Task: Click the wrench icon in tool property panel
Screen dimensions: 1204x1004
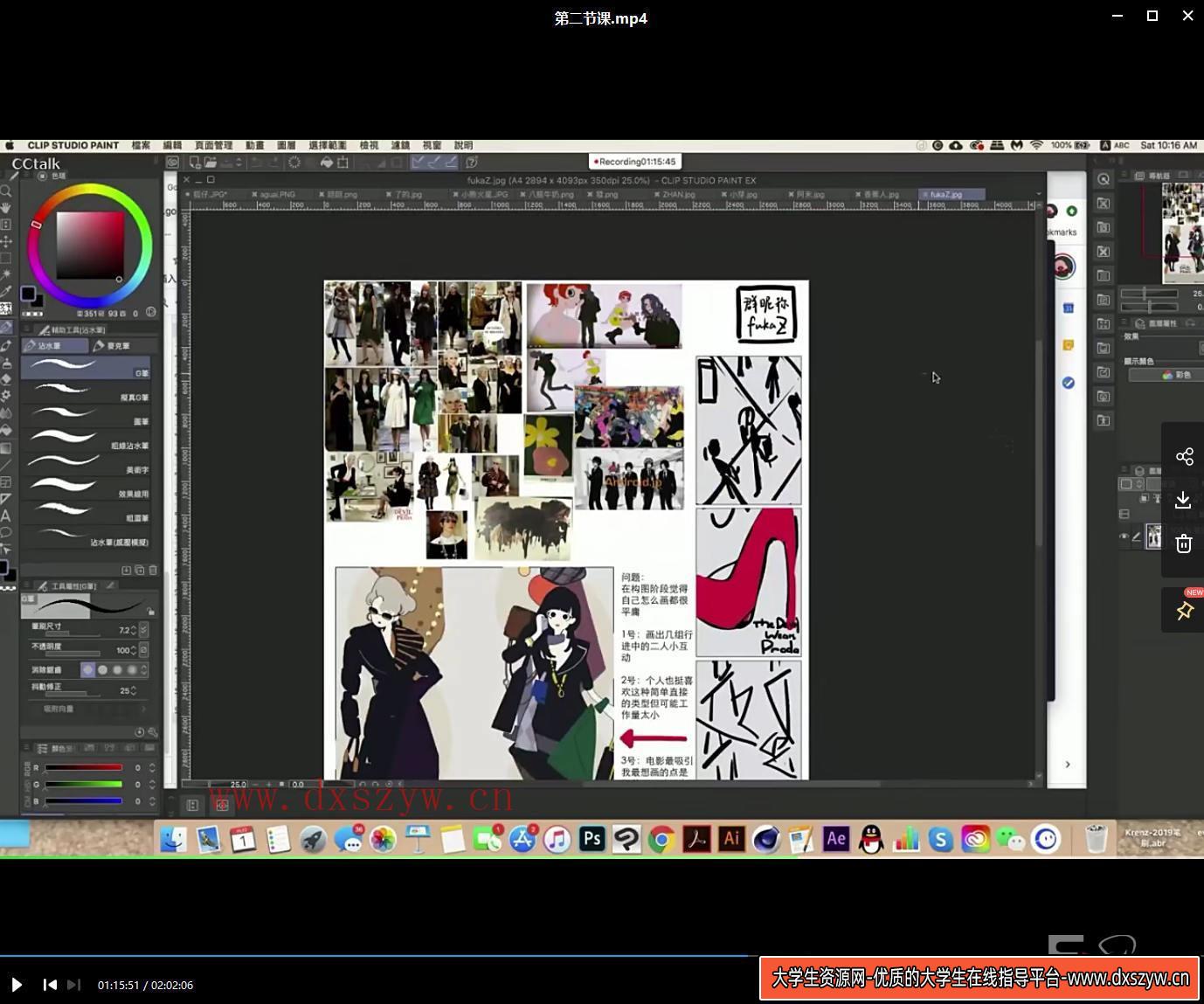Action: click(153, 732)
